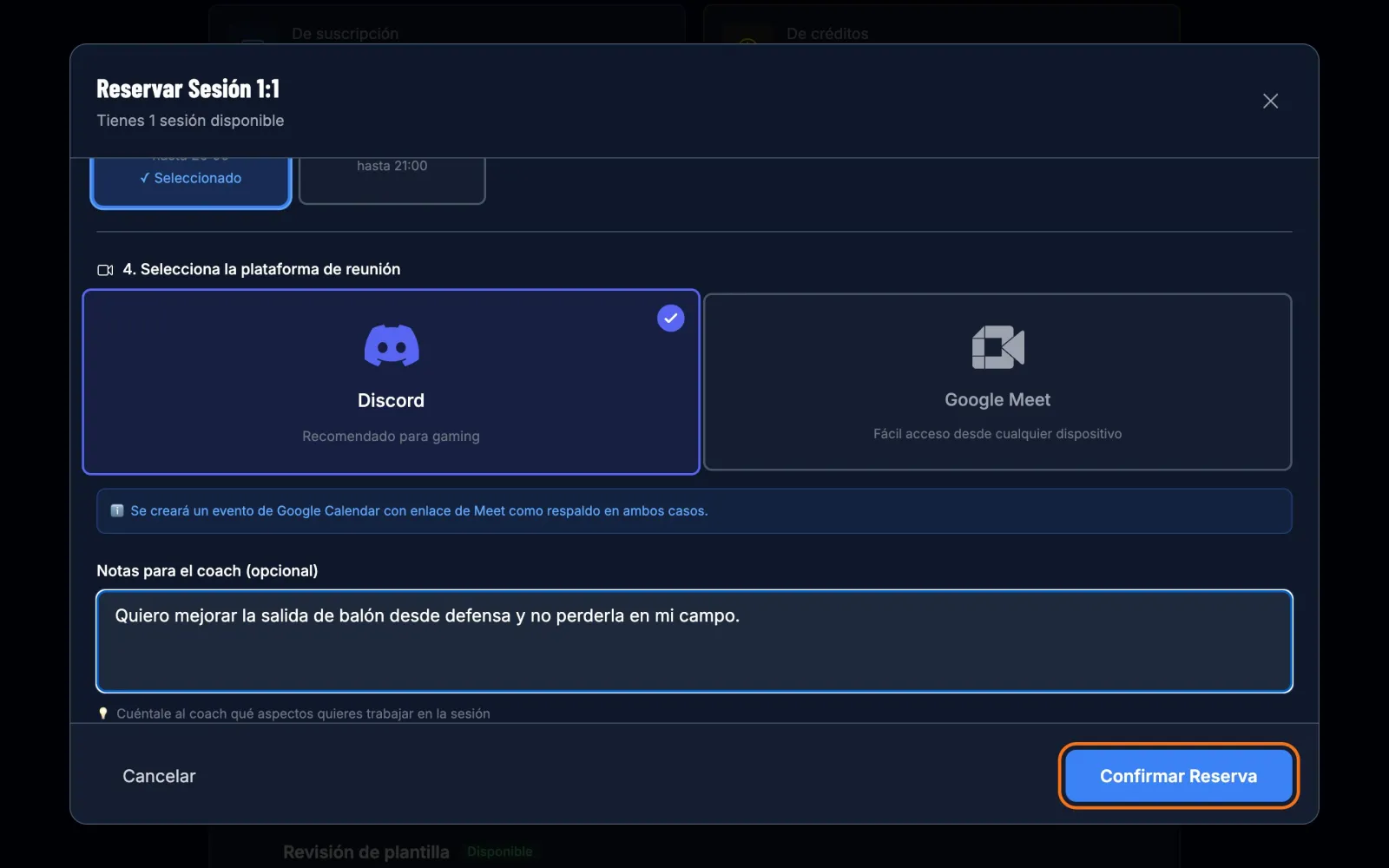This screenshot has width=1389, height=868.
Task: Click the Discord logo icon
Action: (x=392, y=345)
